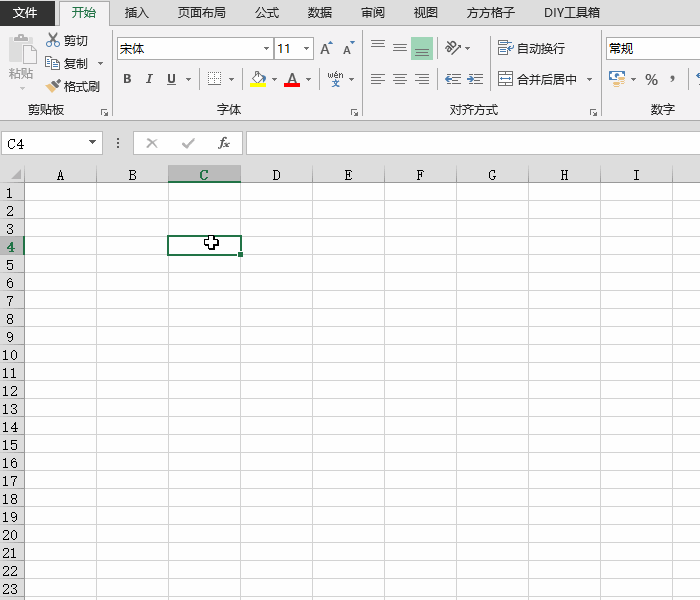The height and width of the screenshot is (600, 700).
Task: Toggle align text right
Action: click(x=422, y=79)
